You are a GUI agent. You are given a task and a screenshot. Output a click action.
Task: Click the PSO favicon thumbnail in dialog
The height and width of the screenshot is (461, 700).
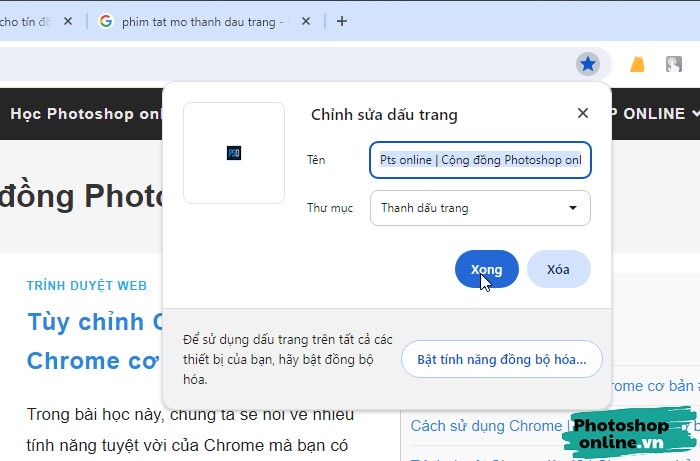pyautogui.click(x=234, y=153)
